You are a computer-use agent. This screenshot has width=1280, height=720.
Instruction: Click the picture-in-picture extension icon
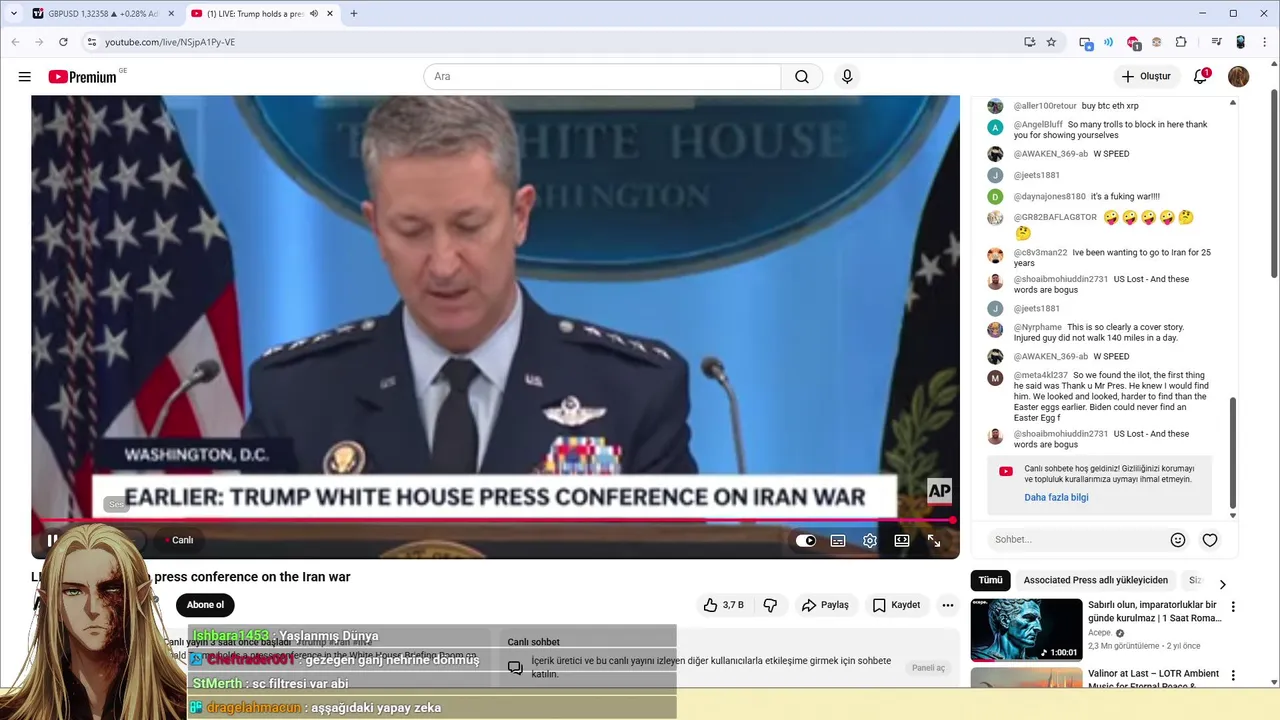1086,43
